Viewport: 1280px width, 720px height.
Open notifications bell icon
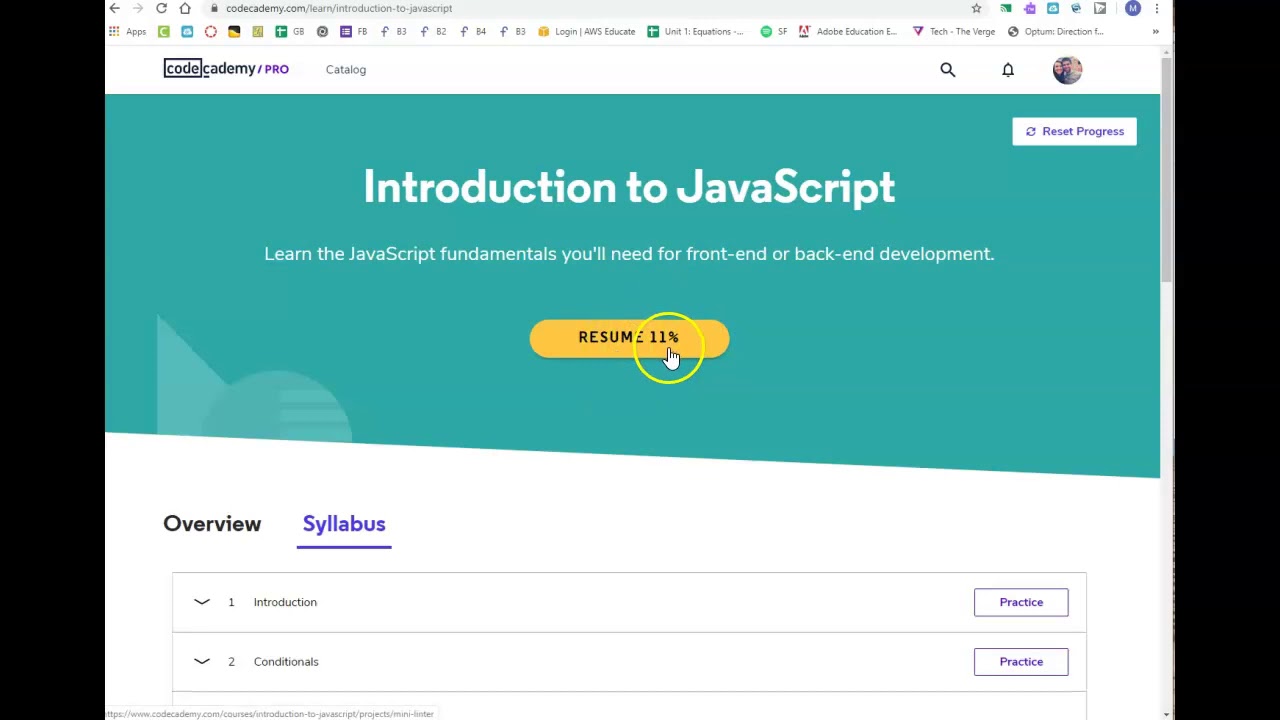pyautogui.click(x=1008, y=69)
